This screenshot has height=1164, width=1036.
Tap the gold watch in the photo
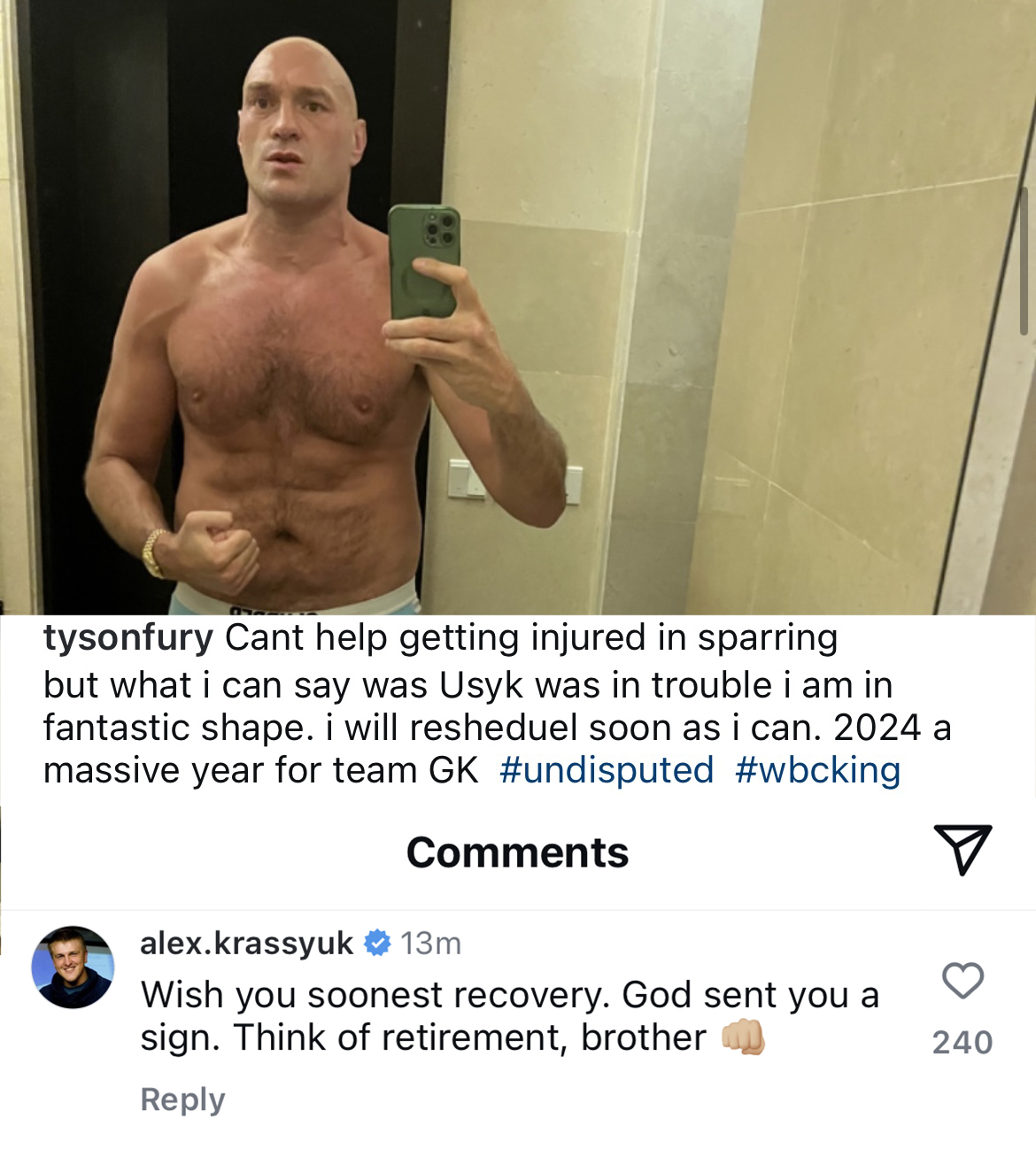tap(155, 552)
